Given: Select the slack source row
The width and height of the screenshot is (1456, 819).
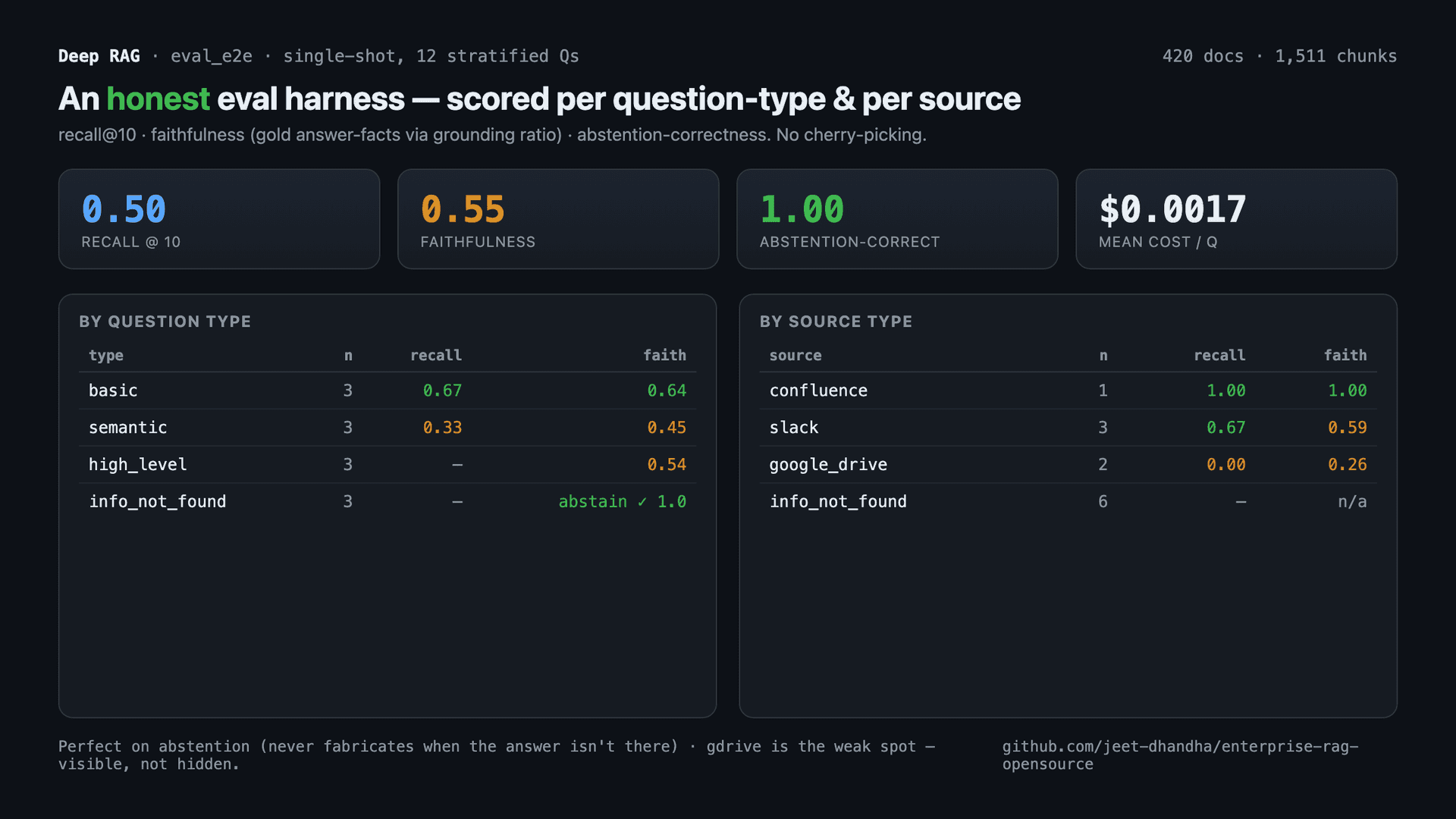Looking at the screenshot, I should pyautogui.click(x=1068, y=428).
